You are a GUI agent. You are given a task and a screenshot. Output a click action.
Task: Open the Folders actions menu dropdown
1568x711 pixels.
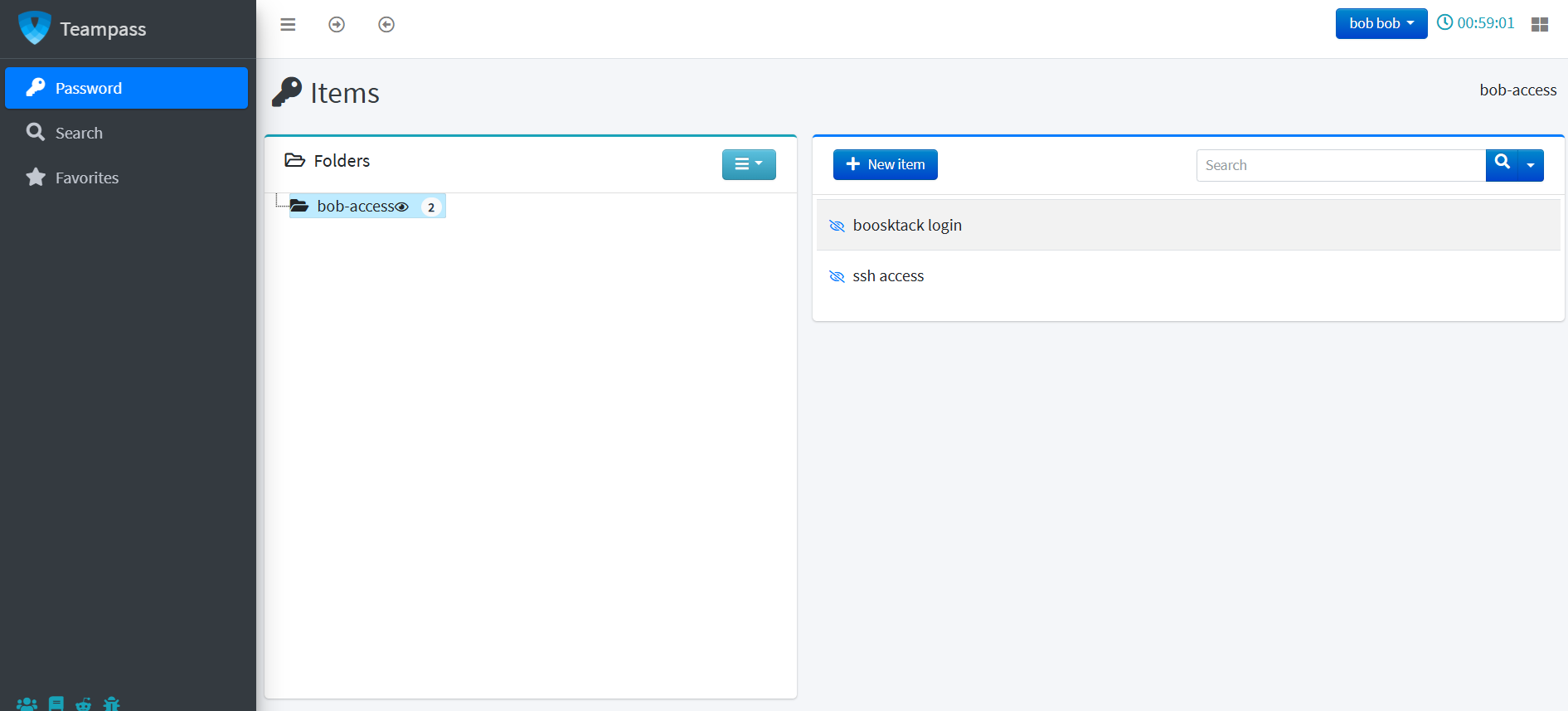pos(749,164)
